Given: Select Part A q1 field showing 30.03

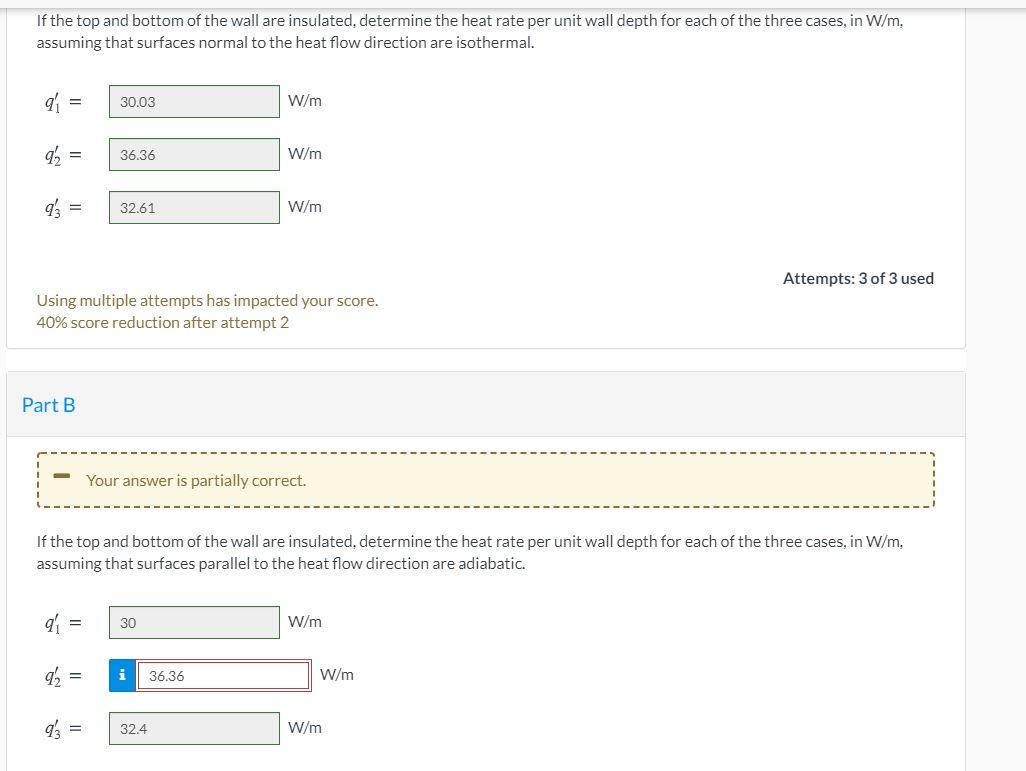Looking at the screenshot, I should (x=194, y=101).
